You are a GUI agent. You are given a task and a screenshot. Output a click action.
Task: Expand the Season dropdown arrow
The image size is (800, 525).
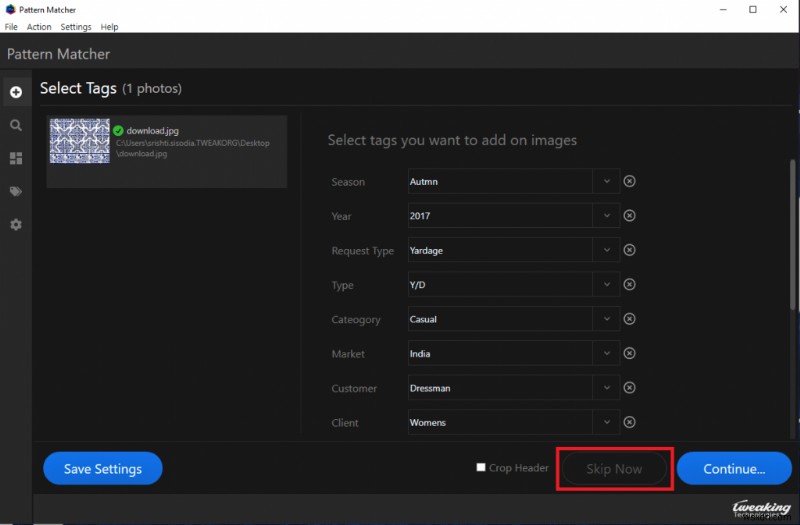pyautogui.click(x=606, y=181)
